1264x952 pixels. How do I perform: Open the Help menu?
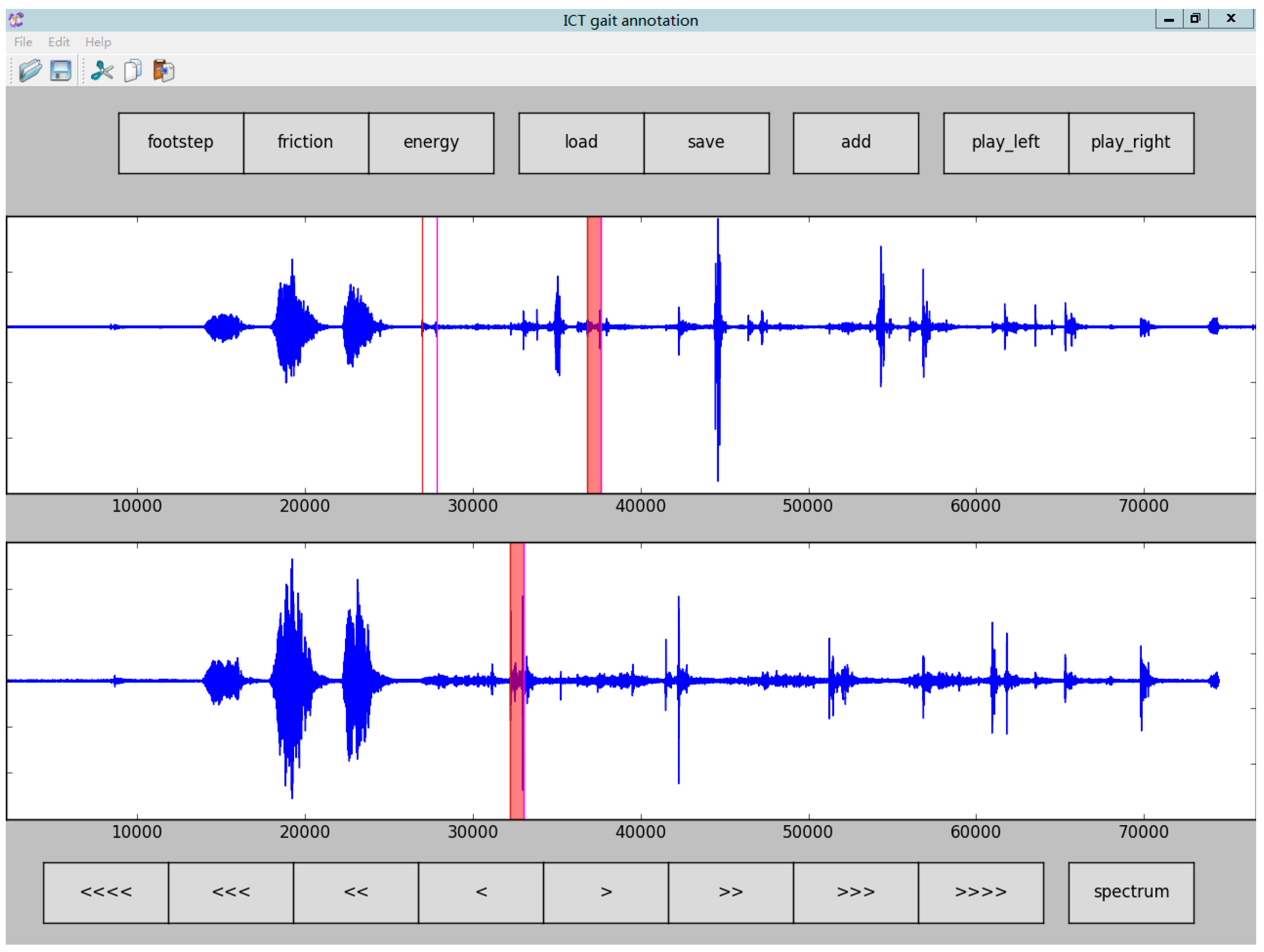[98, 42]
